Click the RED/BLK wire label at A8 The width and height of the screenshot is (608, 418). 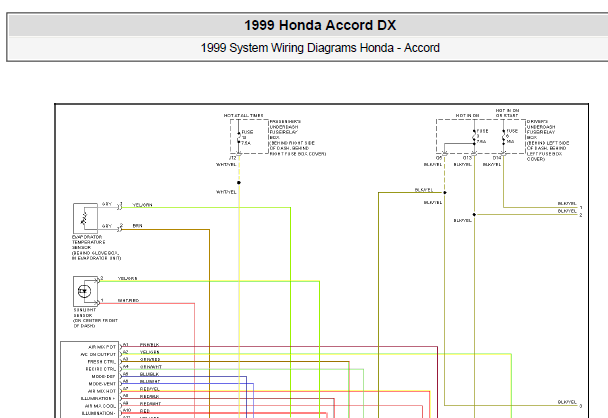pos(149,396)
